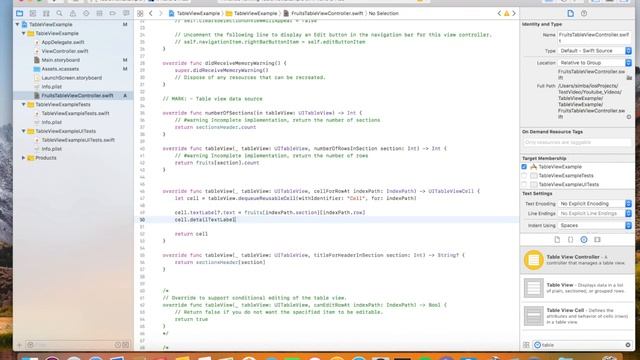
Task: Open the Project navigator folder icon
Action: click(19, 13)
